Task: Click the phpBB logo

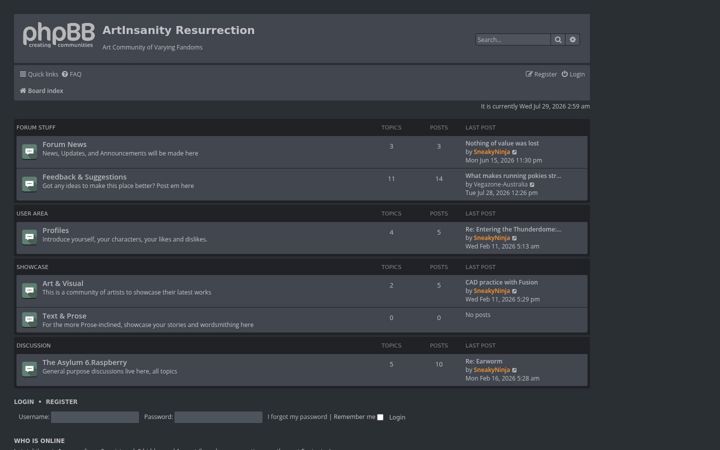Action: click(x=59, y=34)
